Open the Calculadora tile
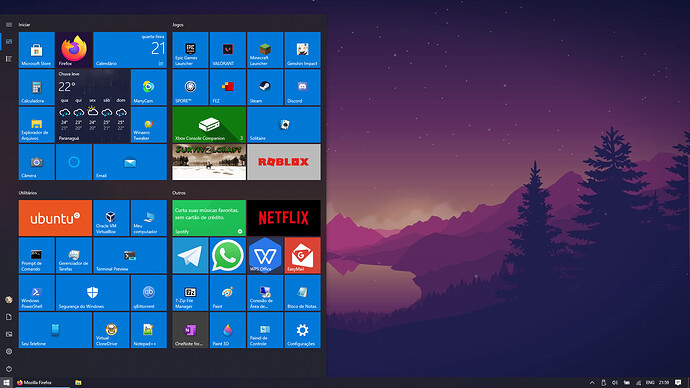This screenshot has height=388, width=690. 37,87
